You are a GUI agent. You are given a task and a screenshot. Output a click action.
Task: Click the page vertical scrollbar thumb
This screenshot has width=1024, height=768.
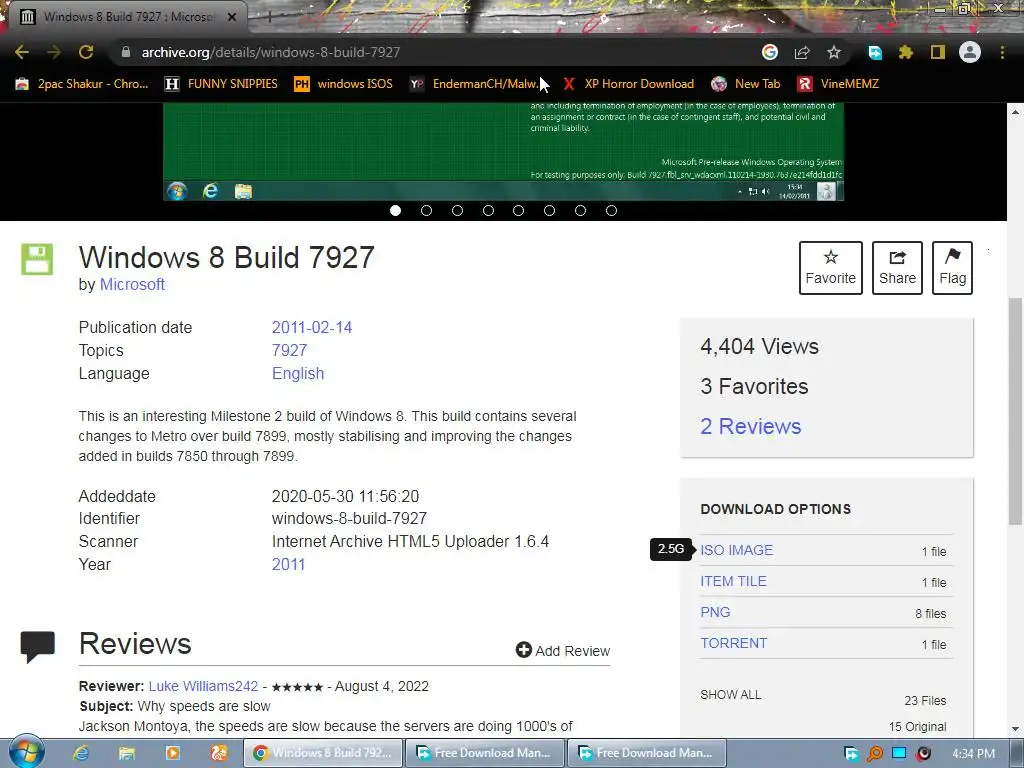pos(1015,410)
